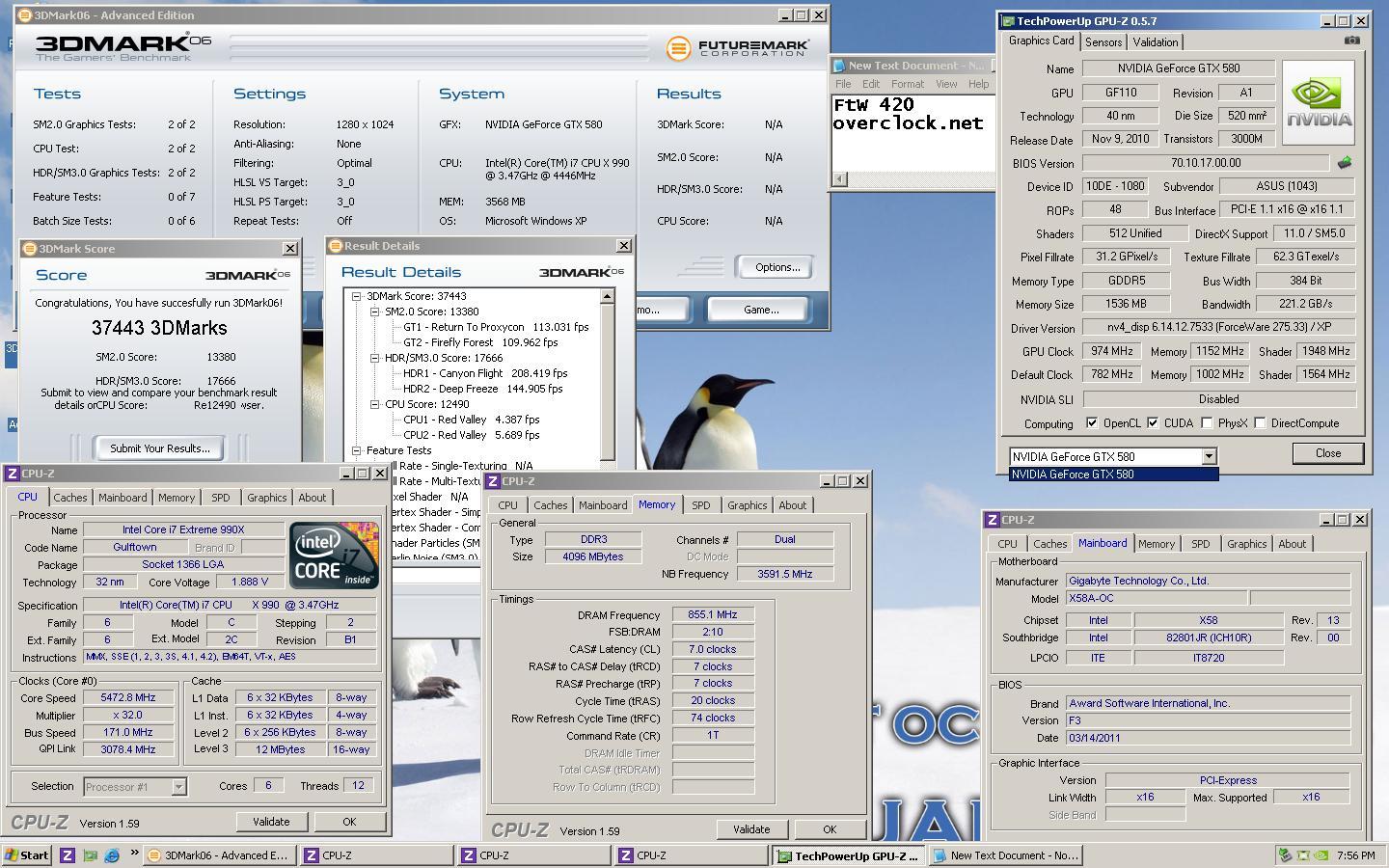Screen dimensions: 1389x868
Task: Click into the Notepad text area
Action: coord(912,133)
